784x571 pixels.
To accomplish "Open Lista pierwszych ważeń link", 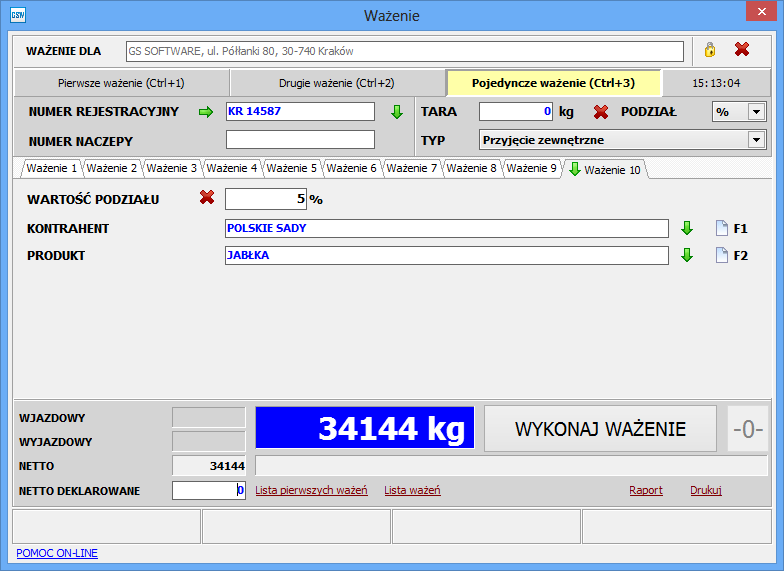I will 311,490.
